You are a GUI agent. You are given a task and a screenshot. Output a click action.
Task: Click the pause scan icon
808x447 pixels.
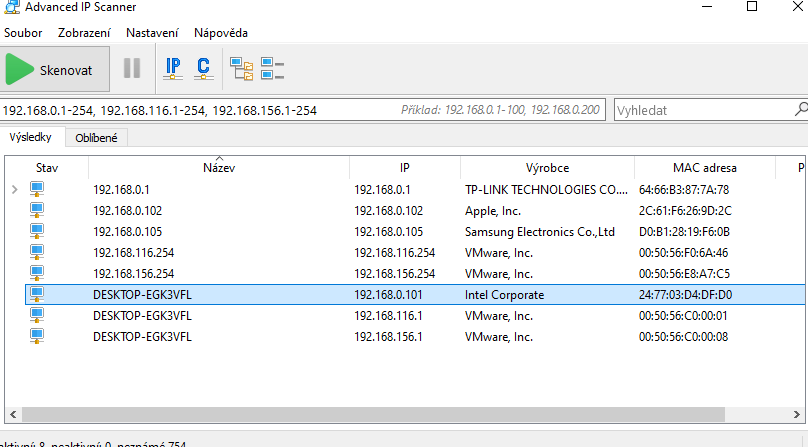132,68
